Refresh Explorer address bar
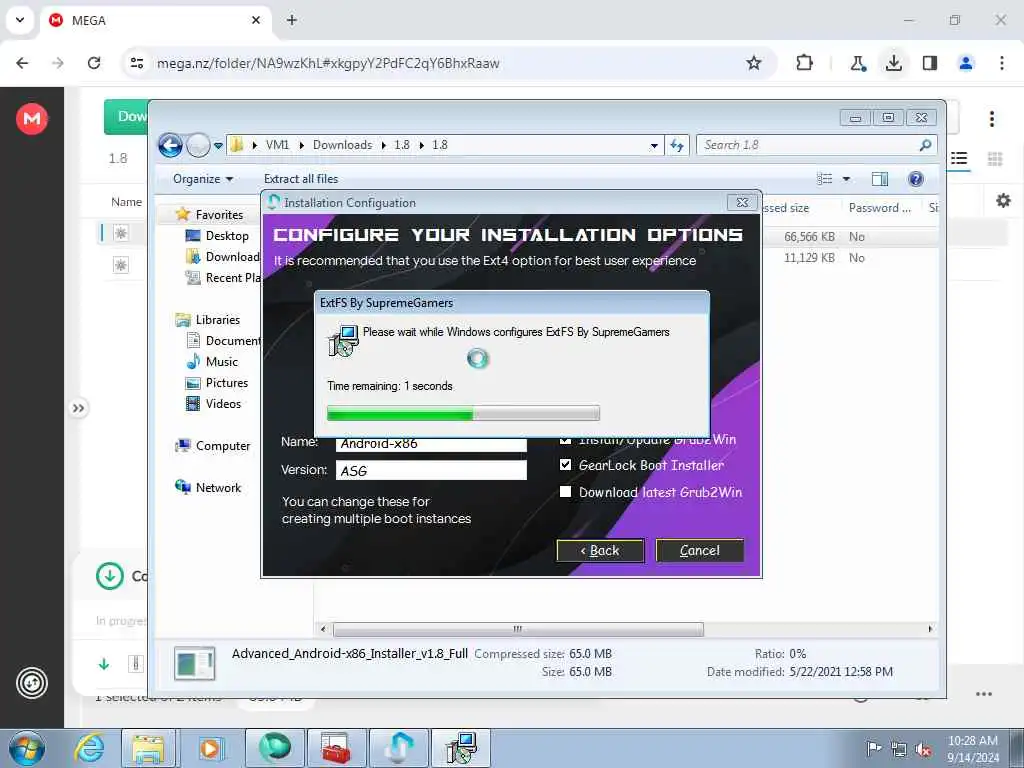 [677, 145]
